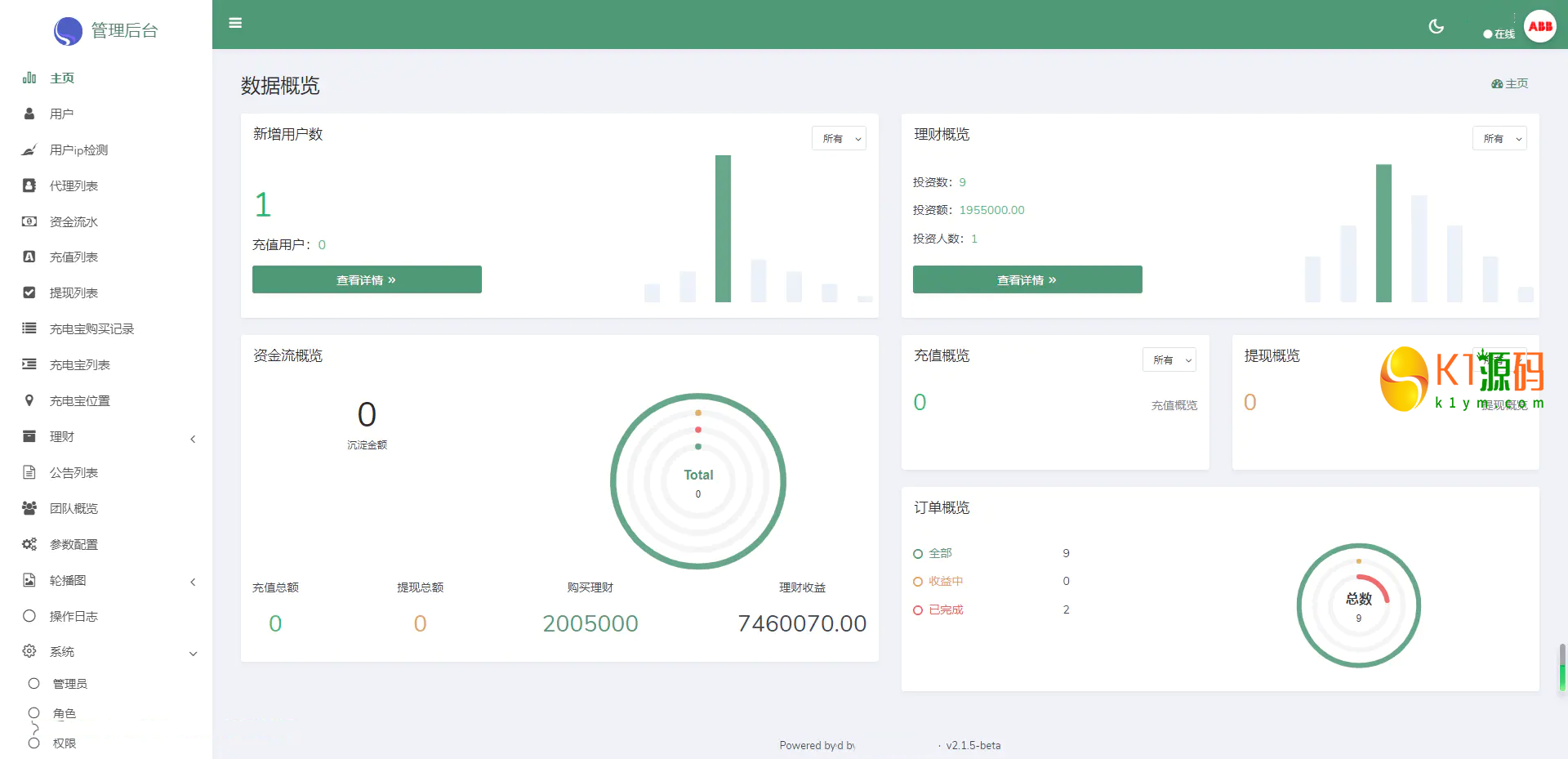Click the 沉淀金额 label

click(367, 445)
